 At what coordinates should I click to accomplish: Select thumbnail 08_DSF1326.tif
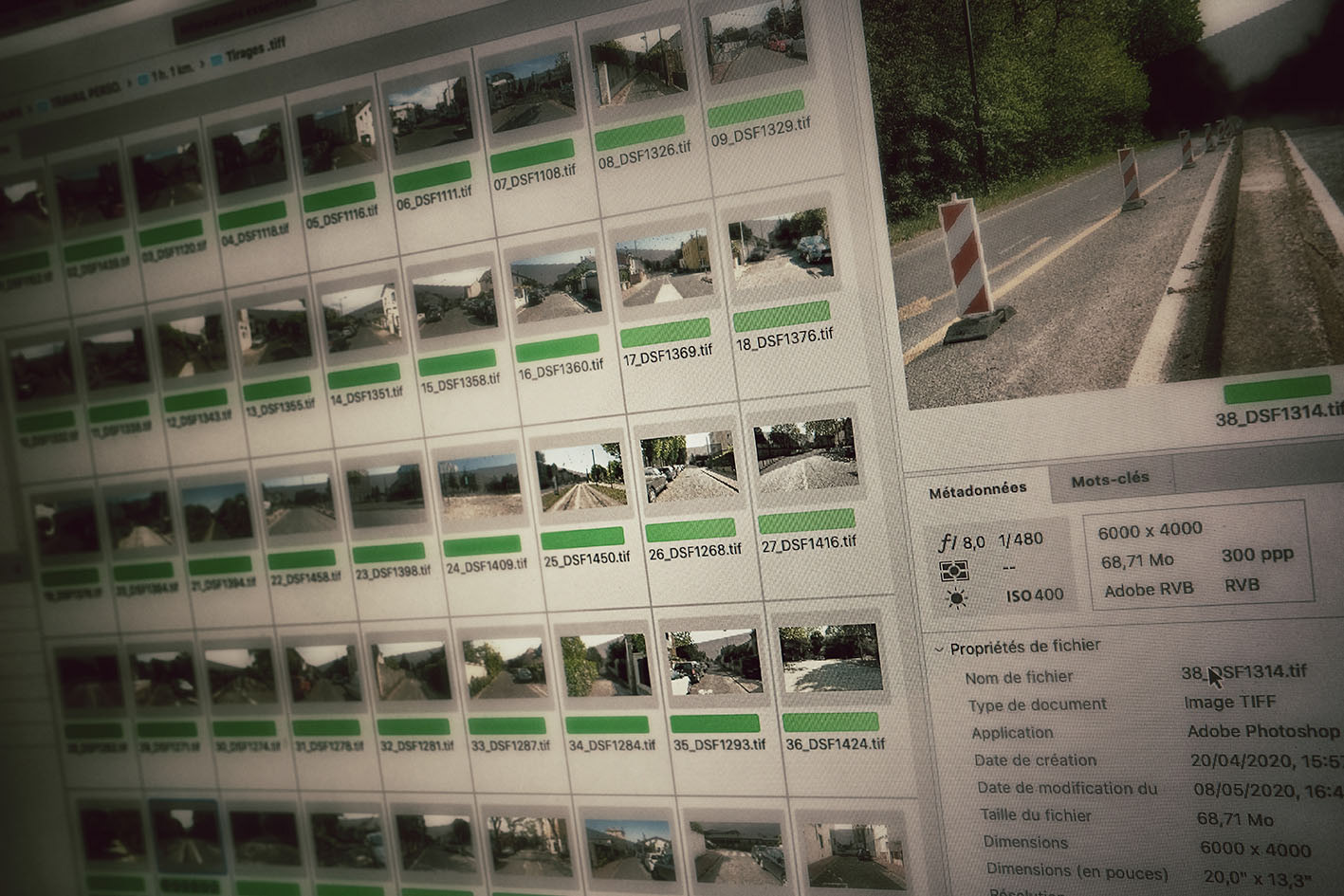(637, 63)
